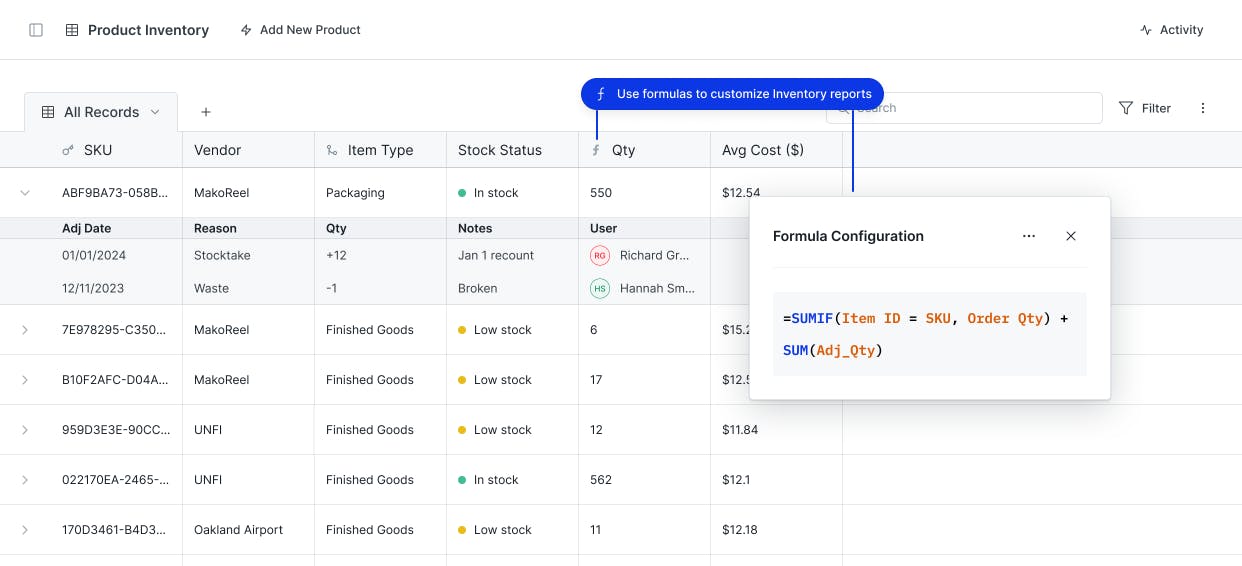This screenshot has height=566, width=1242.
Task: Click the plus icon to add view
Action: click(x=206, y=112)
